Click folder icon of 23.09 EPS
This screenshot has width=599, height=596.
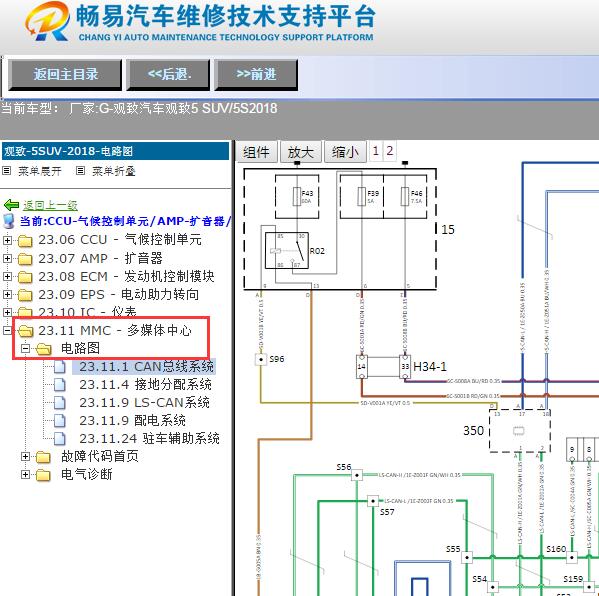pos(25,295)
